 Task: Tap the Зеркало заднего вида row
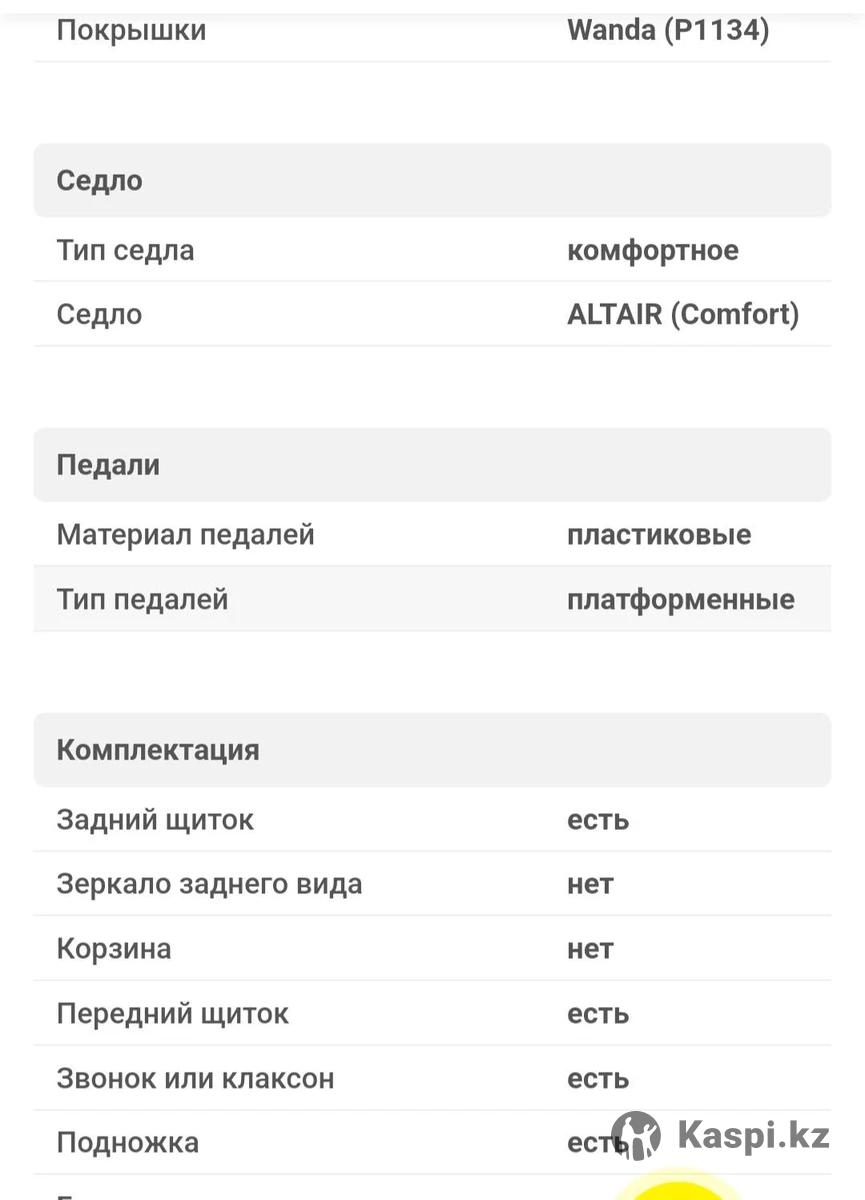point(432,884)
